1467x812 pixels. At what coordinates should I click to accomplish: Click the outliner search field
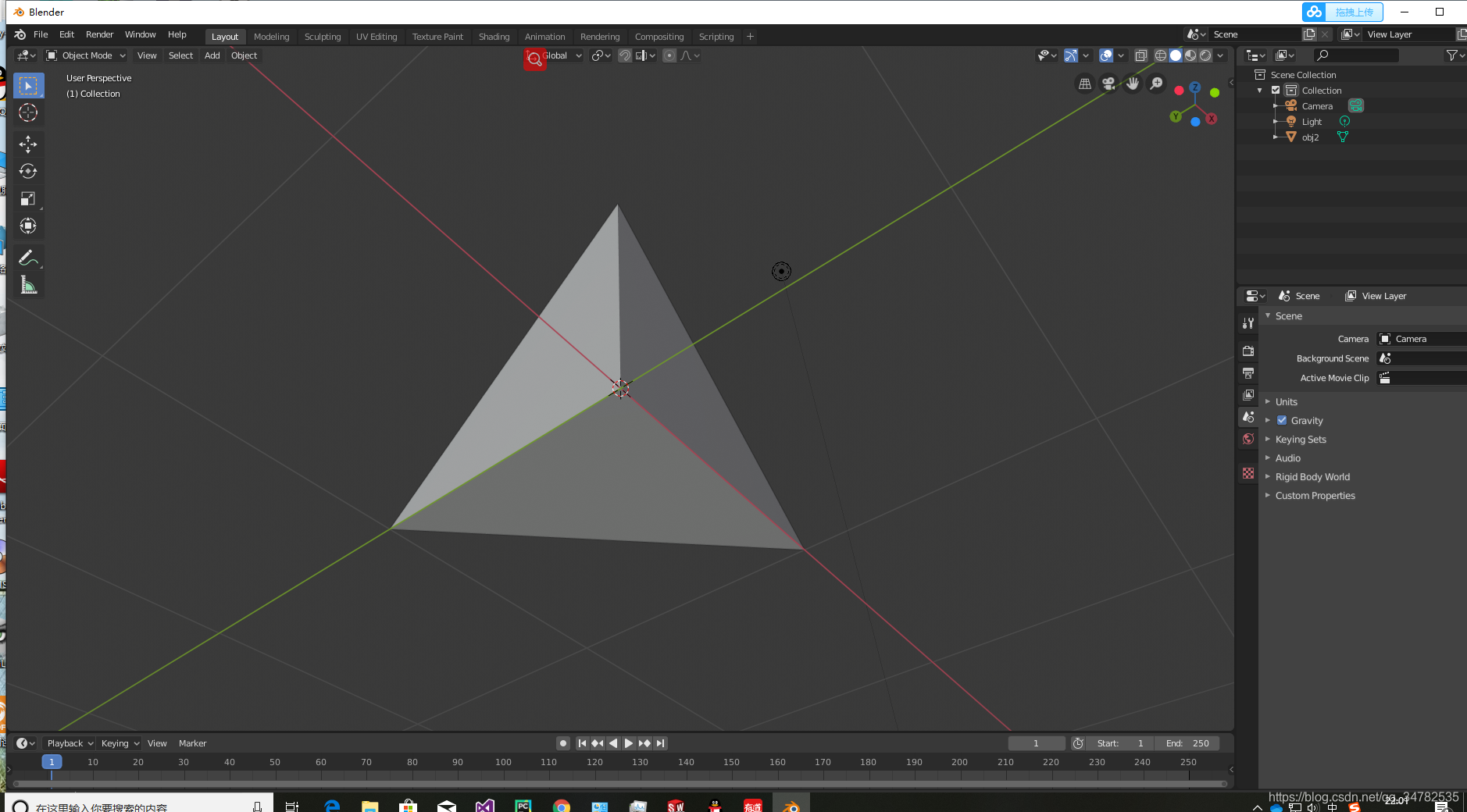(x=1355, y=55)
